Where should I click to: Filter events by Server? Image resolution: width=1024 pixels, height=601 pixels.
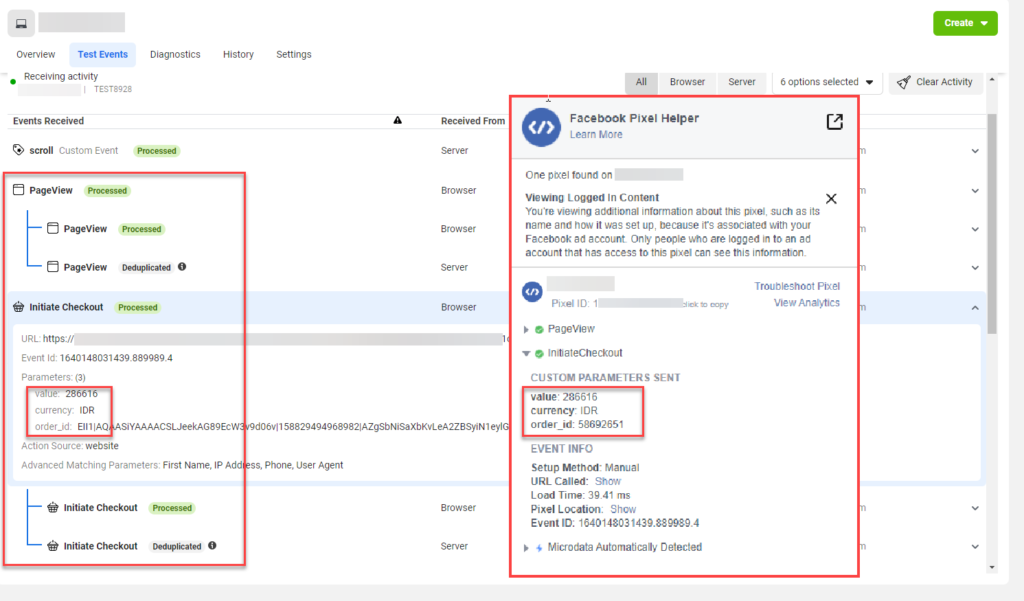741,82
